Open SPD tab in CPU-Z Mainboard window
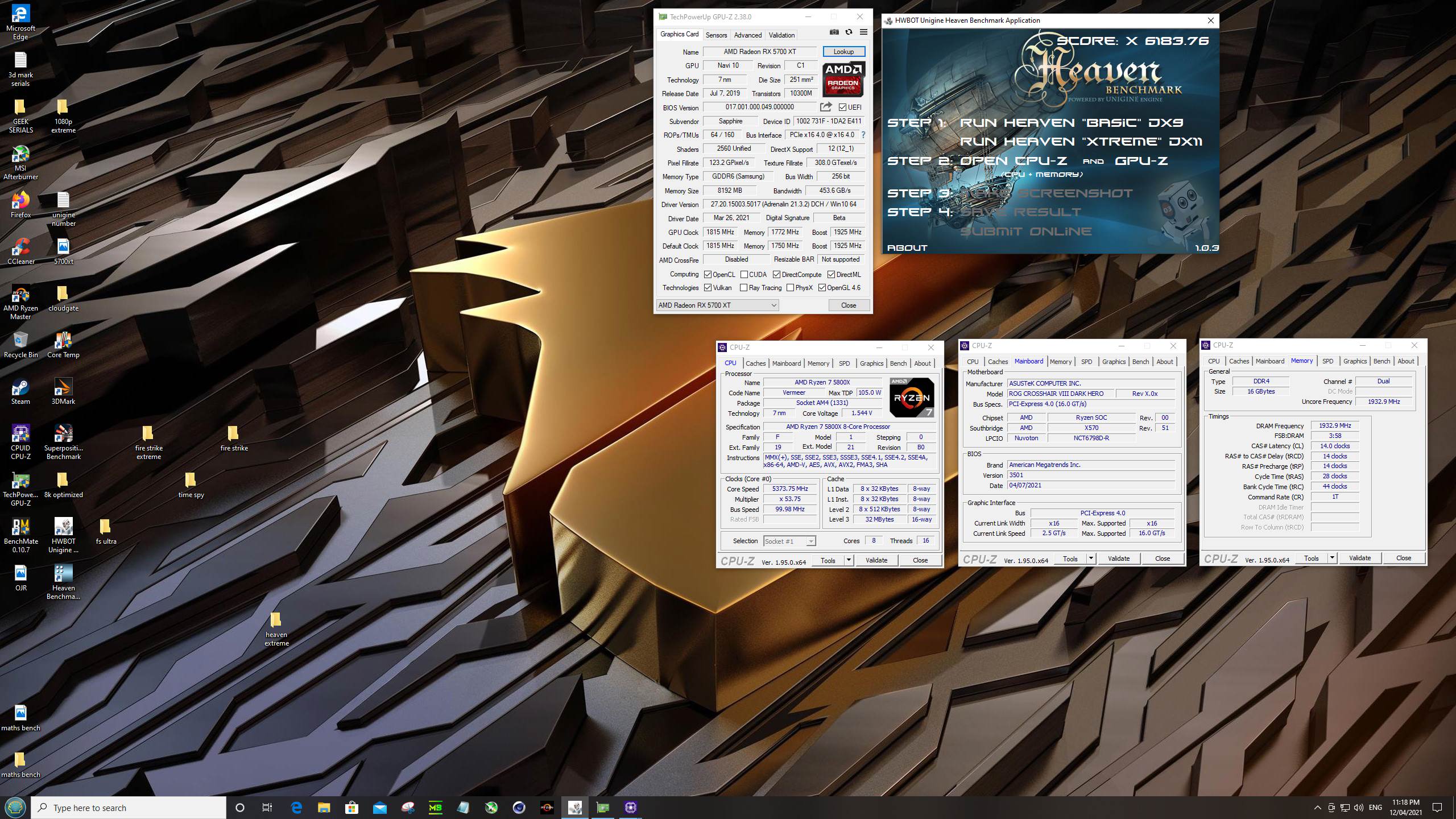The height and width of the screenshot is (819, 1456). [1086, 362]
